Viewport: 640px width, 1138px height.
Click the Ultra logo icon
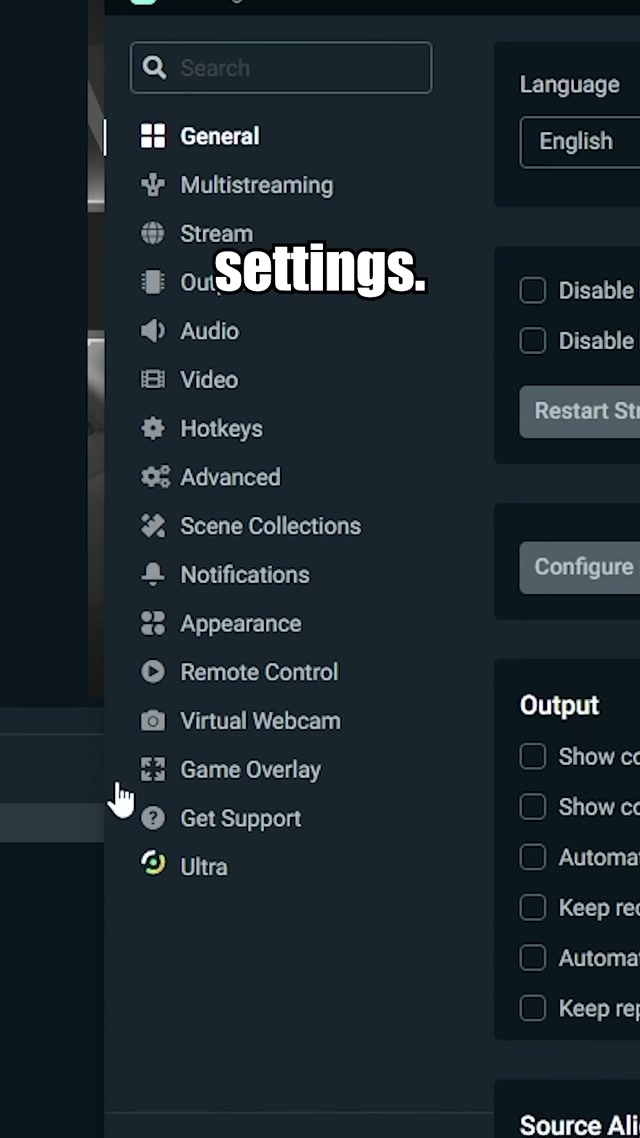(153, 865)
